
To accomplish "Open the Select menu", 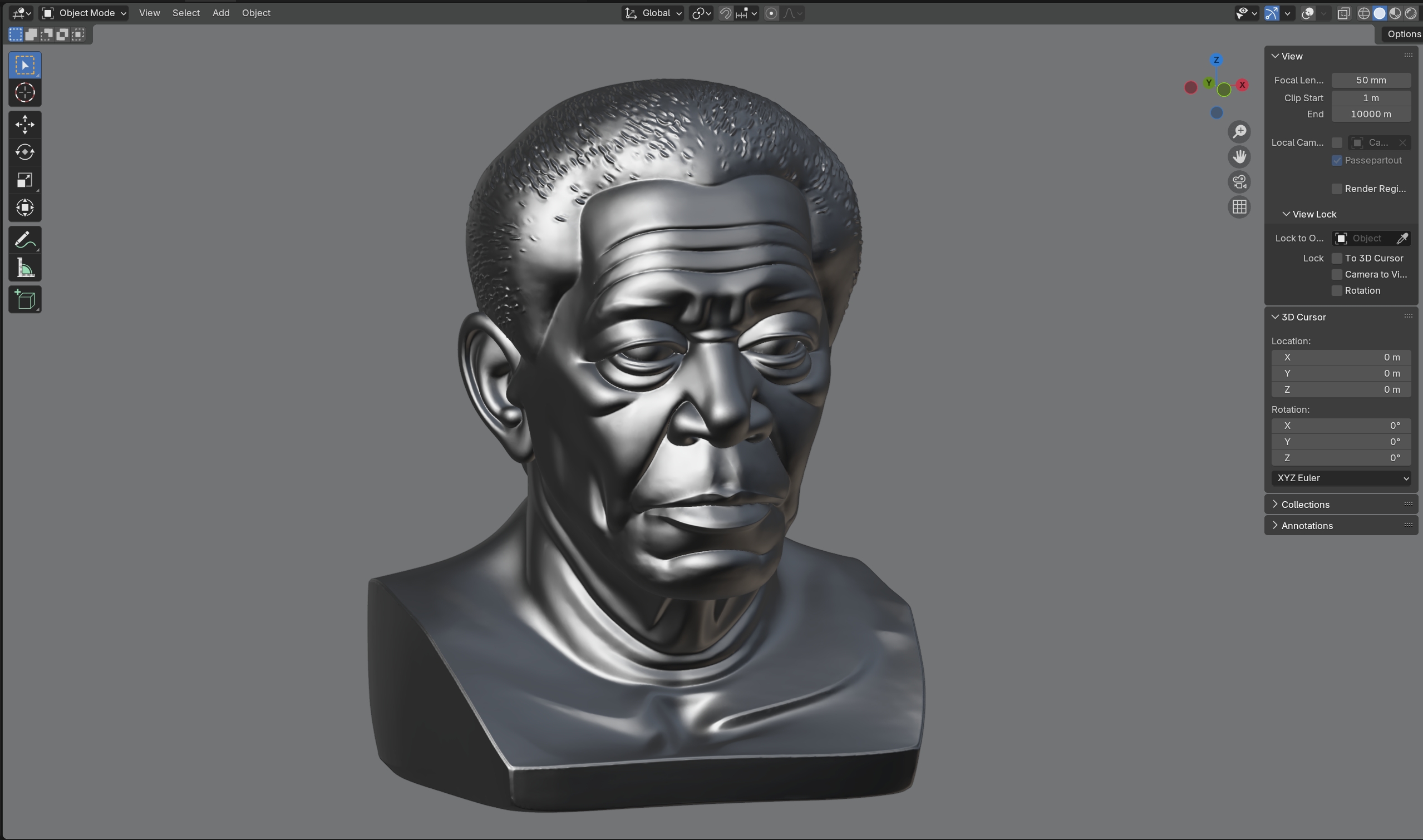I will (186, 13).
